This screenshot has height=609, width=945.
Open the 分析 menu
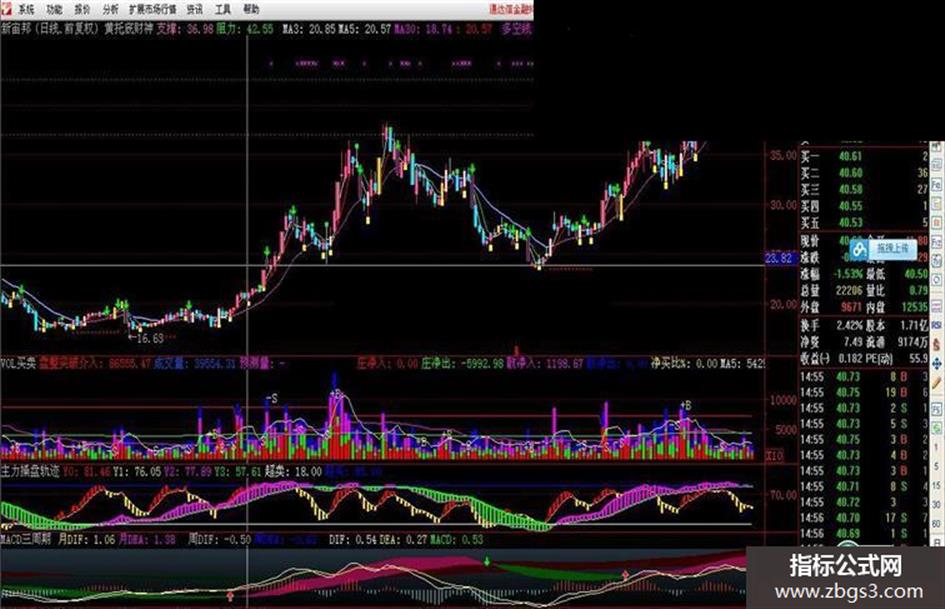tap(110, 9)
